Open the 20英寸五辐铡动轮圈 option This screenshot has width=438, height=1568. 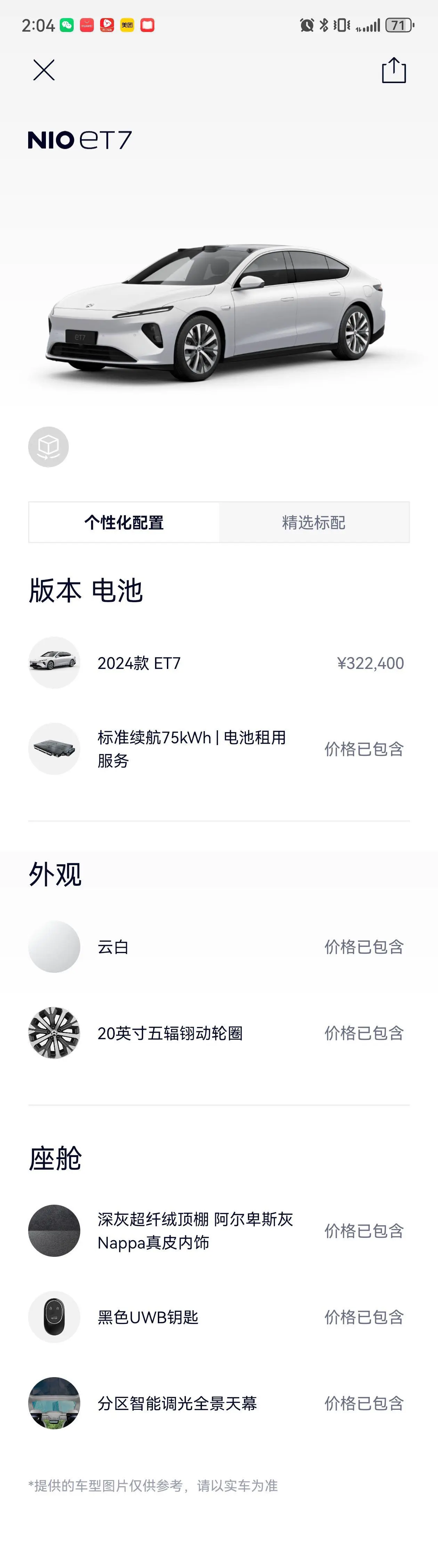[x=170, y=1033]
